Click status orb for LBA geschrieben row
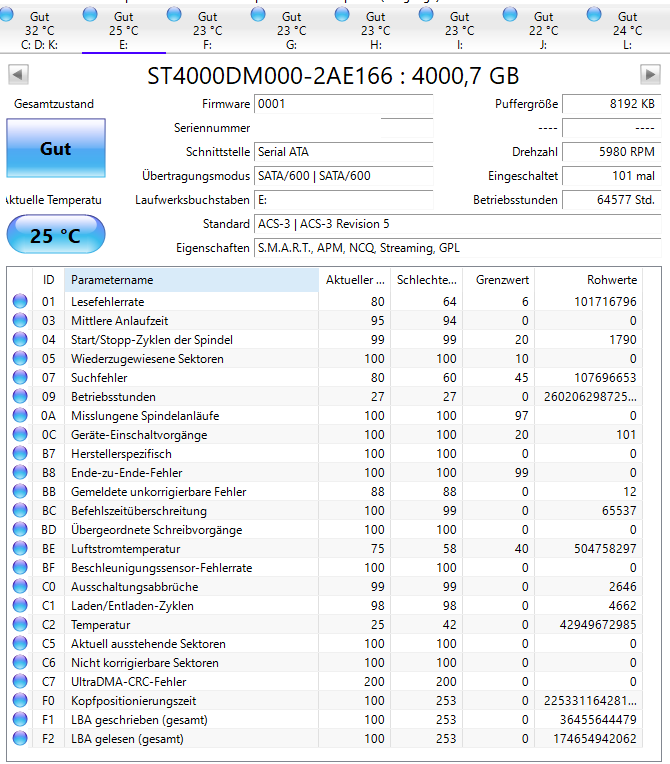The image size is (670, 764). coord(20,719)
